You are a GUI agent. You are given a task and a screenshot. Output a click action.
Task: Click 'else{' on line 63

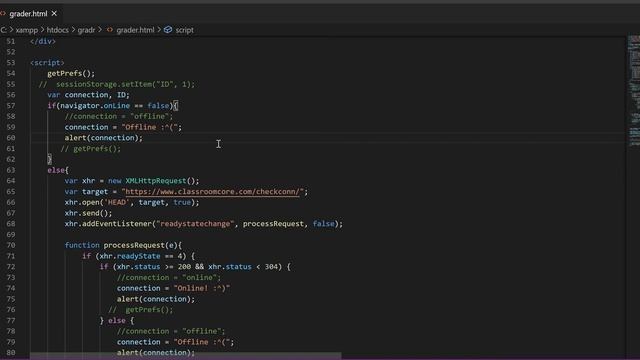tap(58, 170)
